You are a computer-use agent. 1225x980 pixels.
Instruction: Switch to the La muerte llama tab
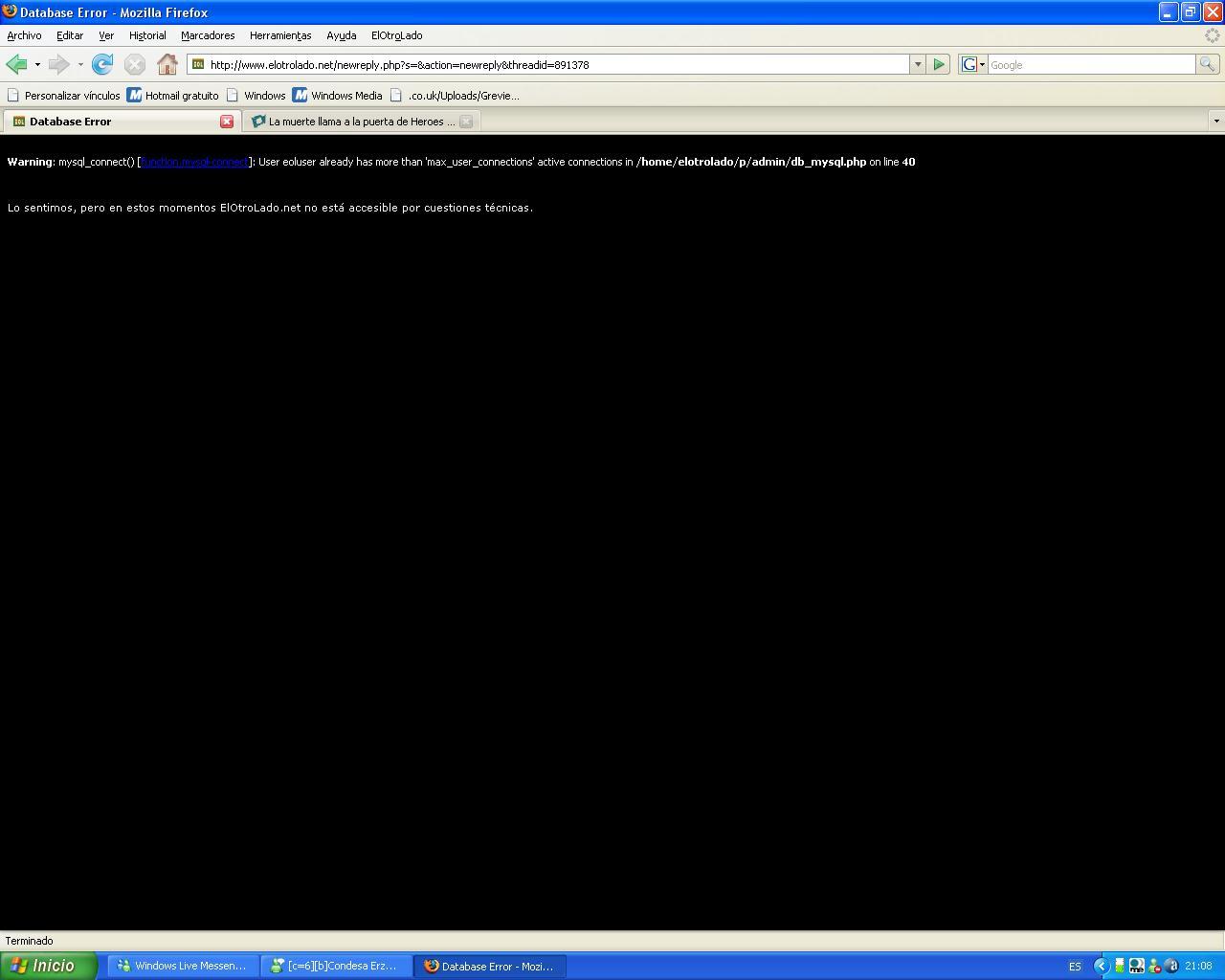click(361, 122)
